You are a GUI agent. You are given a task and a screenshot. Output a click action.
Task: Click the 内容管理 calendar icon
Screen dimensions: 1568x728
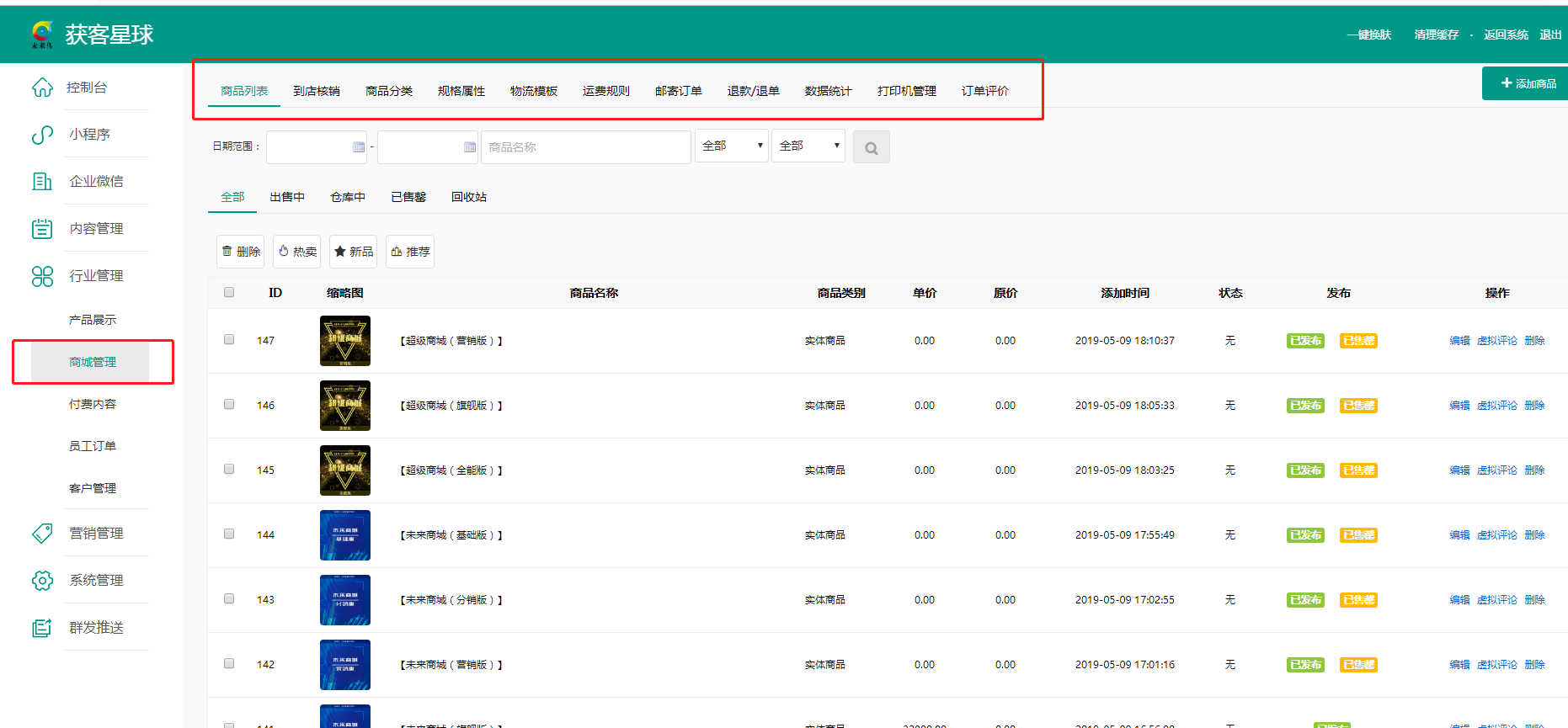pos(42,229)
